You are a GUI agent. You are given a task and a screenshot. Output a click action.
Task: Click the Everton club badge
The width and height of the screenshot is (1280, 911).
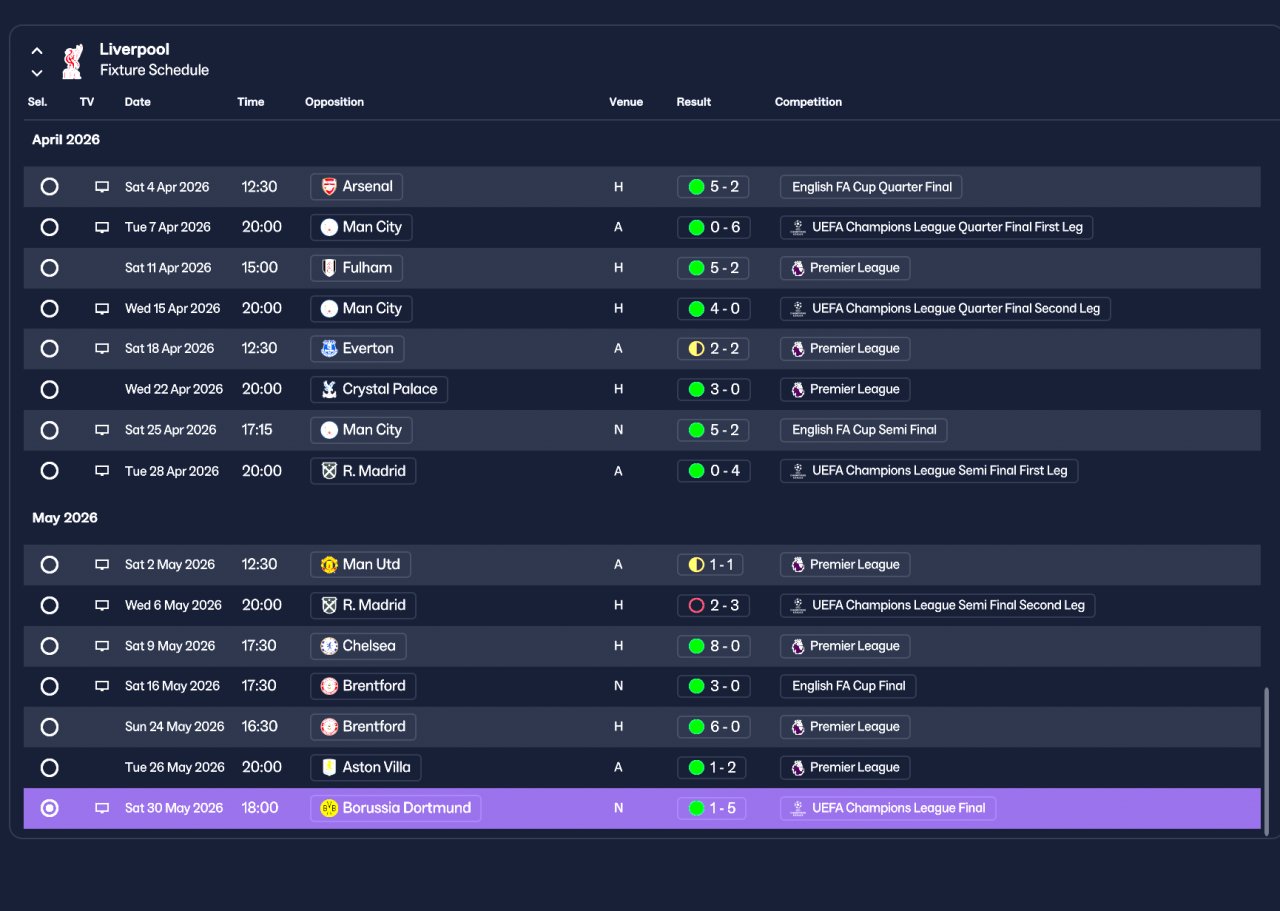[329, 349]
